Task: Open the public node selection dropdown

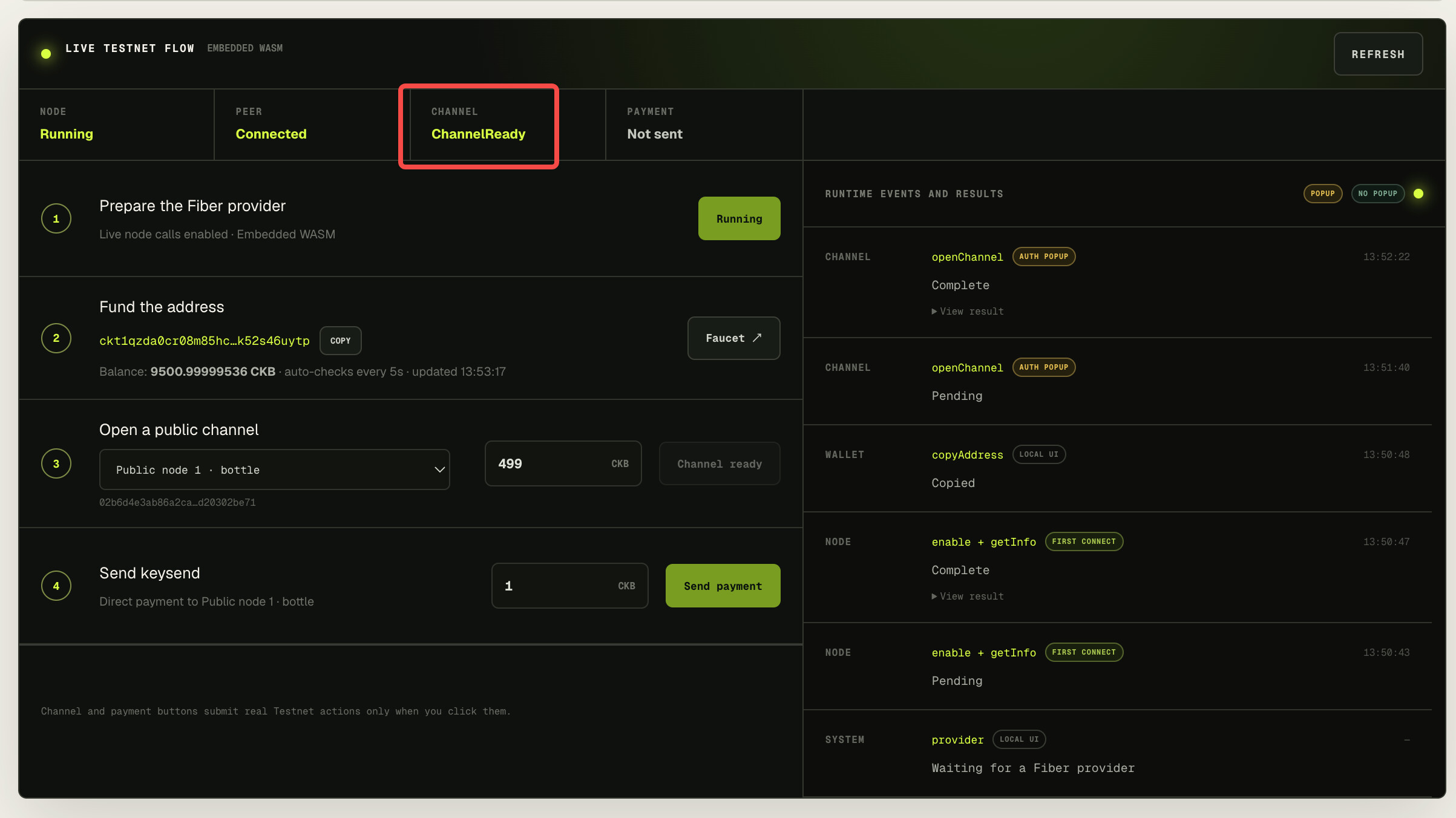Action: [274, 470]
